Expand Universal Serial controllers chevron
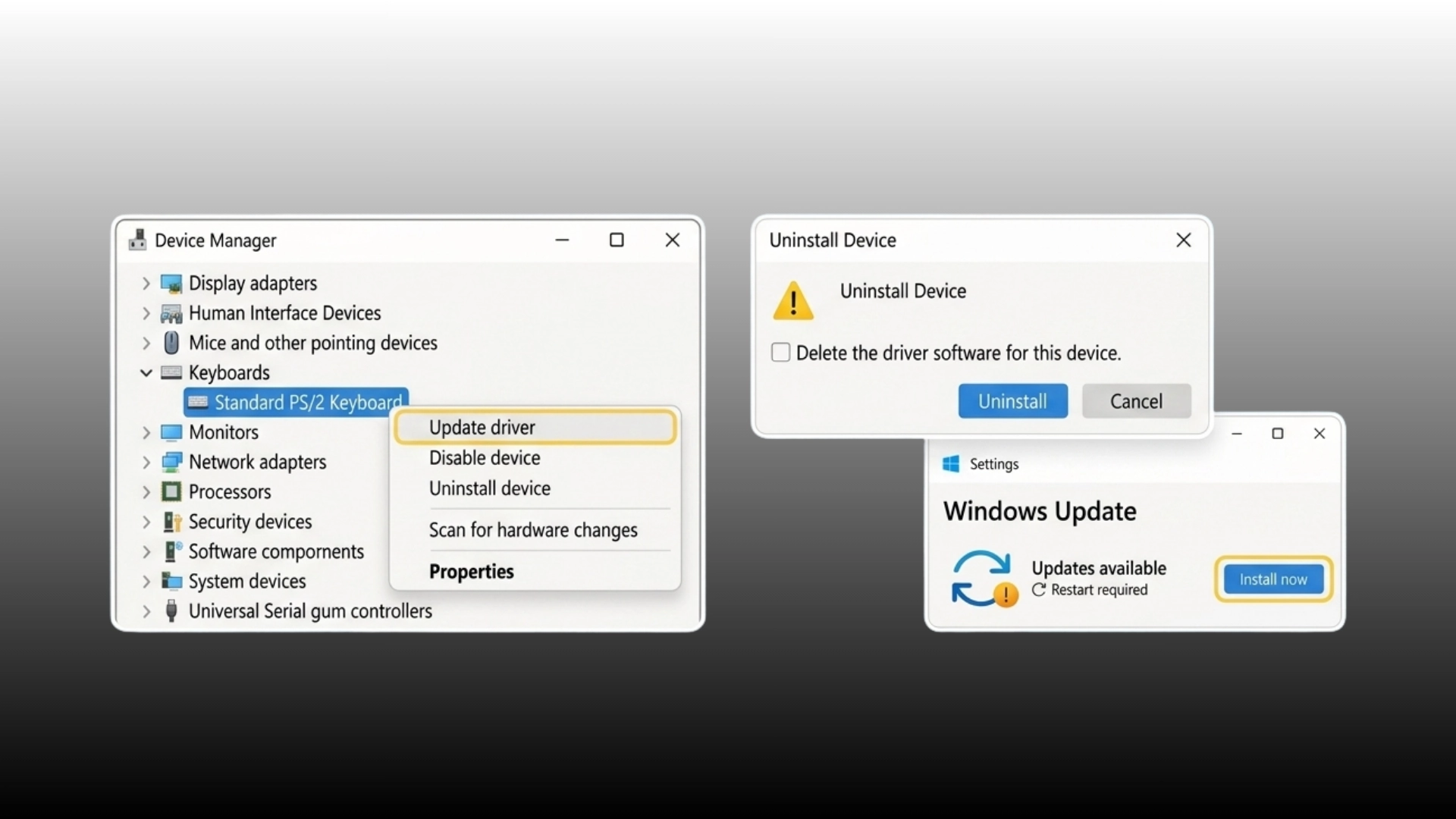The width and height of the screenshot is (1456, 819). pos(146,611)
